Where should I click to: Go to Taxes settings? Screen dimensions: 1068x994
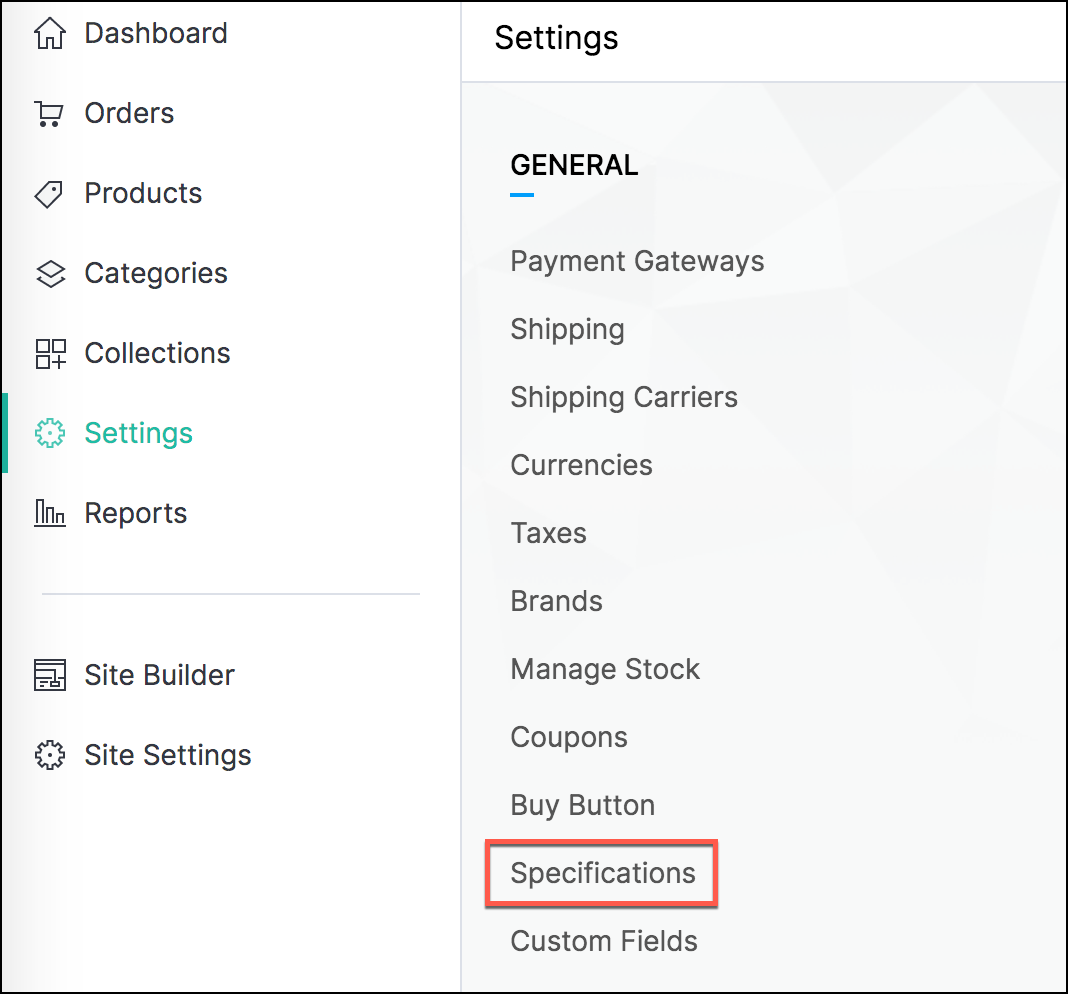(x=548, y=533)
